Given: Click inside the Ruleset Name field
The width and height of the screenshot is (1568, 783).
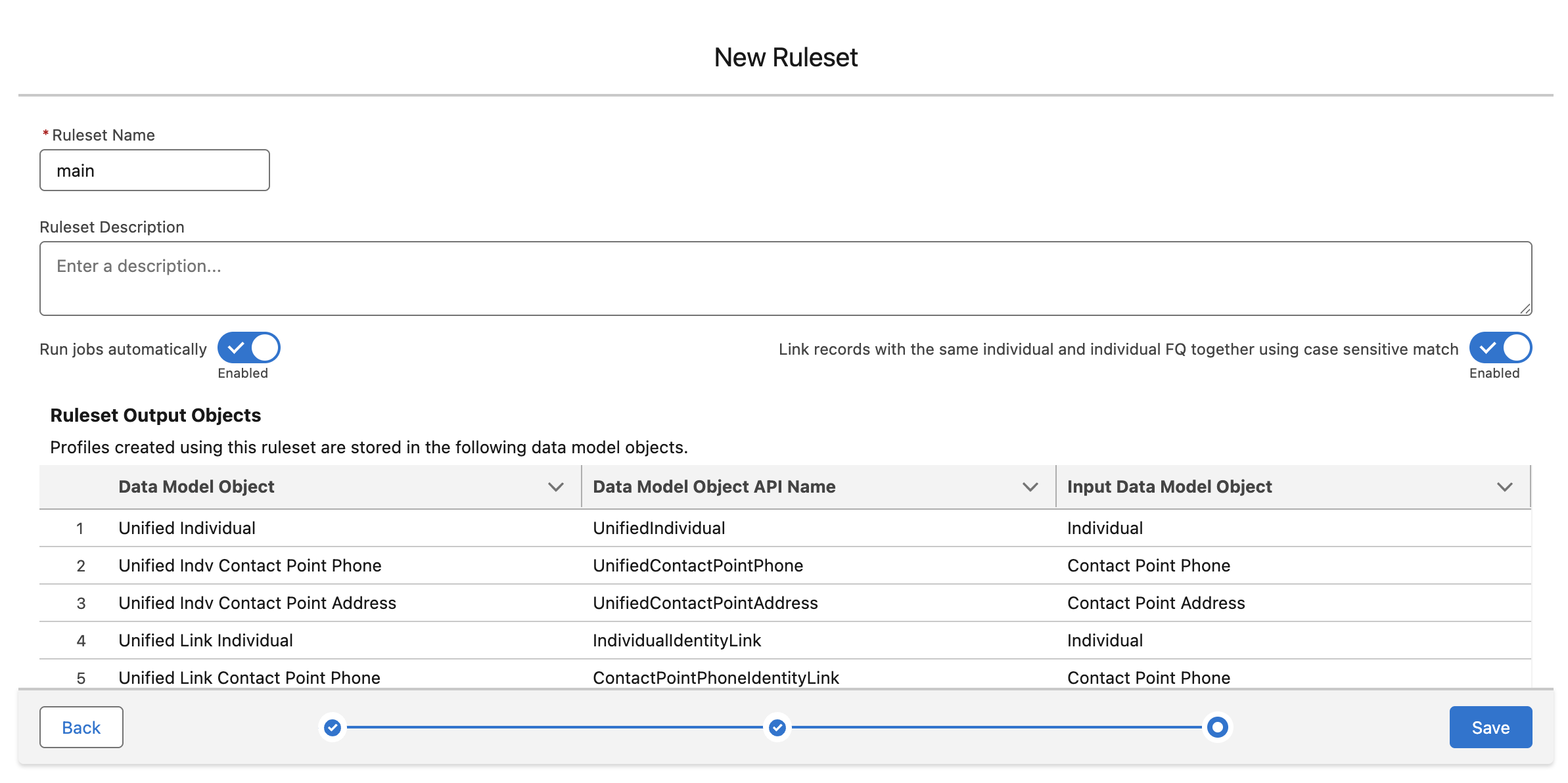Looking at the screenshot, I should click(x=154, y=170).
